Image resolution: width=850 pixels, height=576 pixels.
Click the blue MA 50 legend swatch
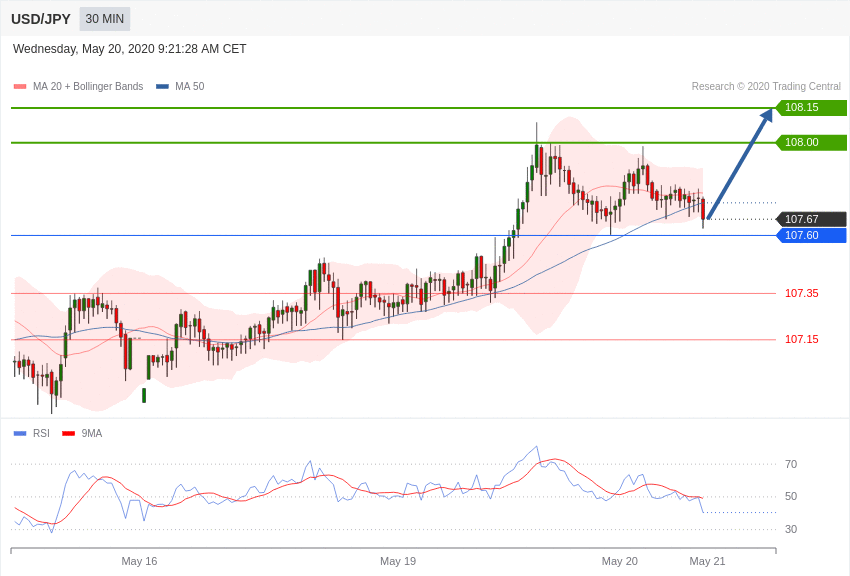tap(162, 87)
